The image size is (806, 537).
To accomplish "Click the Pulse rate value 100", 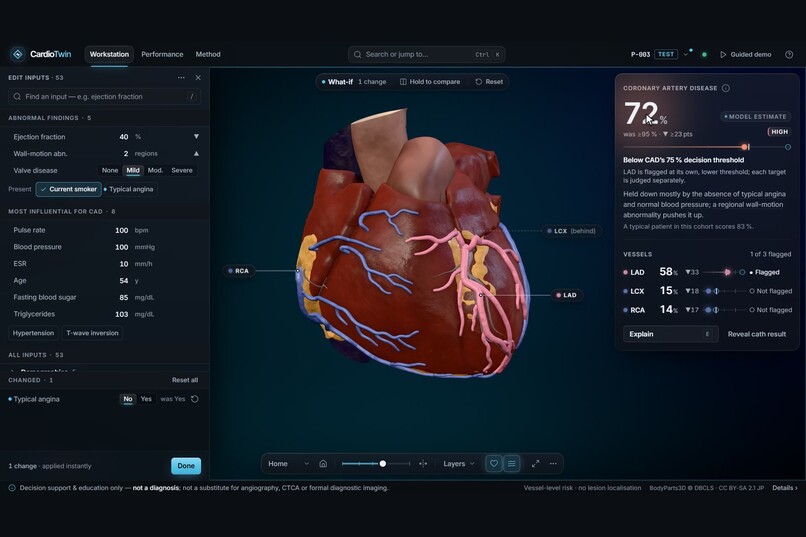I will pyautogui.click(x=121, y=230).
